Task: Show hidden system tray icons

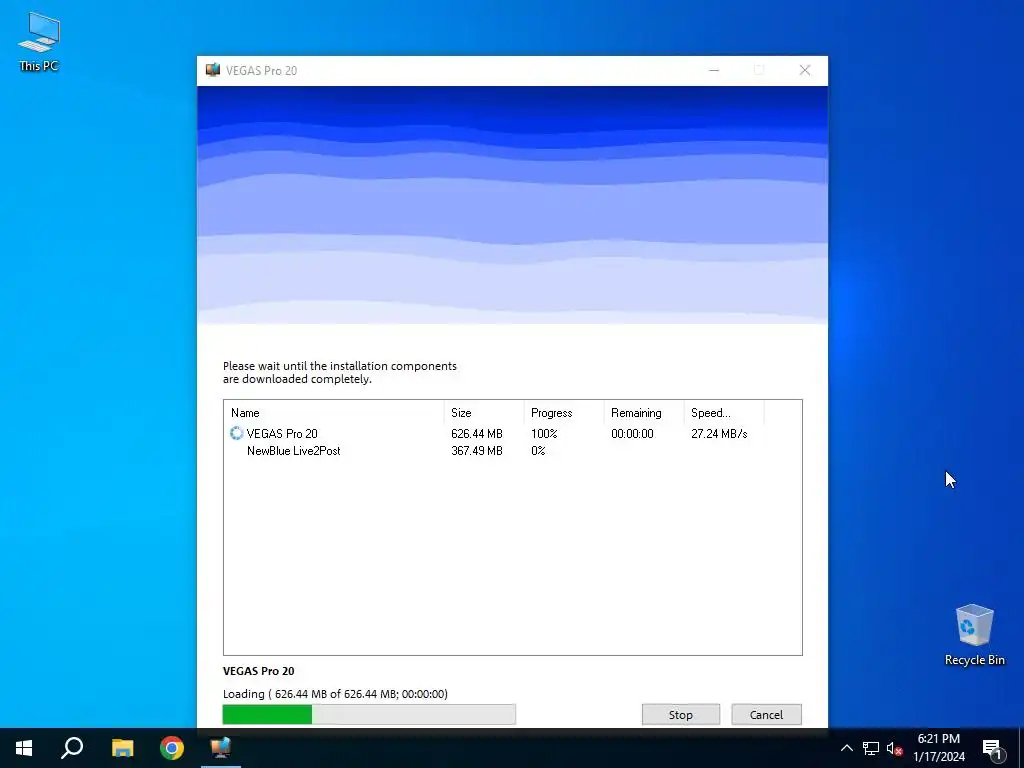Action: coord(846,748)
